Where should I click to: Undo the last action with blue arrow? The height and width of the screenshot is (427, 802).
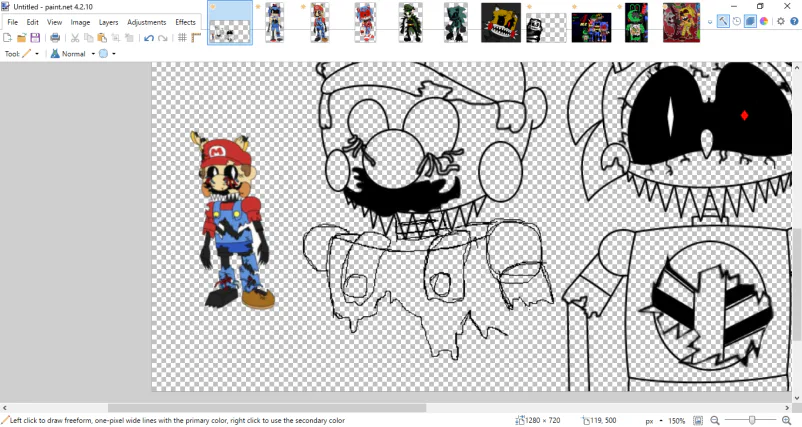click(x=149, y=38)
